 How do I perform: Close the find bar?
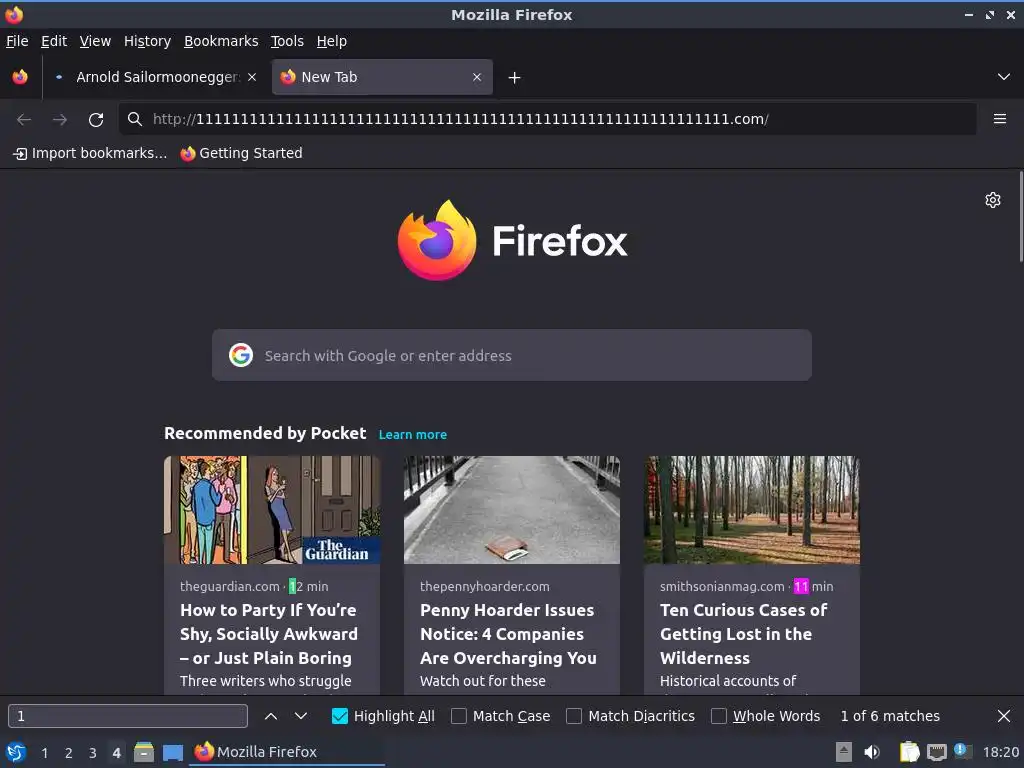1004,716
